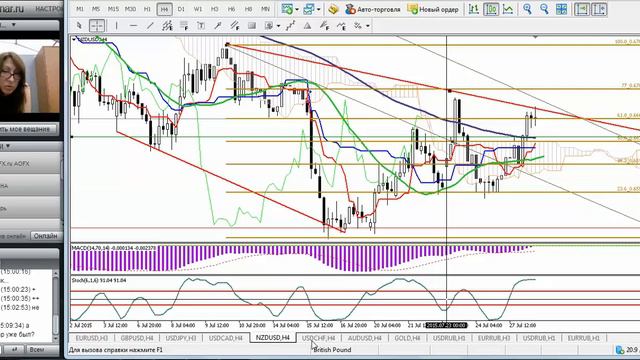640x360 pixels.
Task: Click the MetaEditor yellow book icon
Action: (333, 9)
